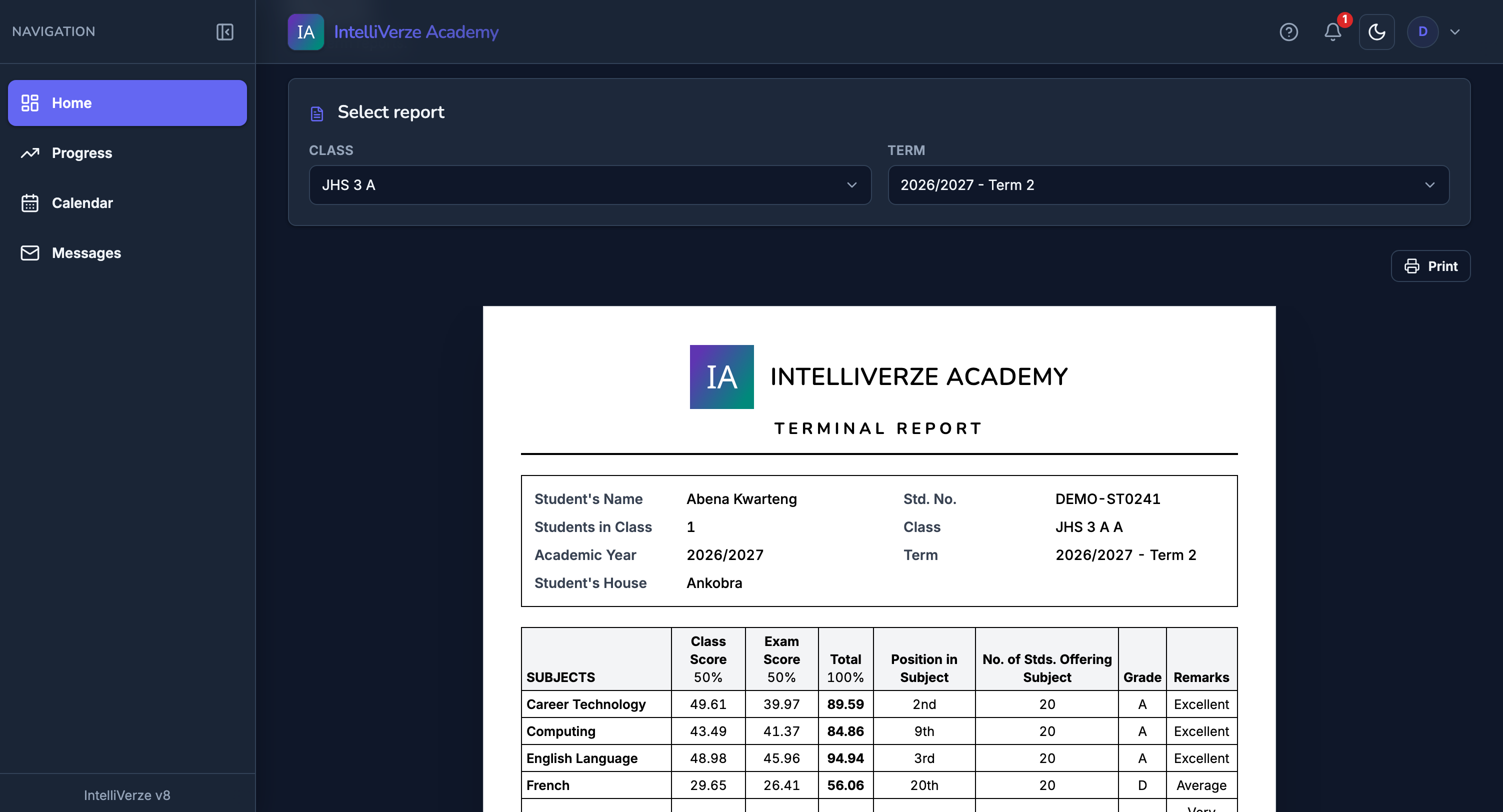Open the Progress page
Viewport: 1503px width, 812px height.
[127, 153]
